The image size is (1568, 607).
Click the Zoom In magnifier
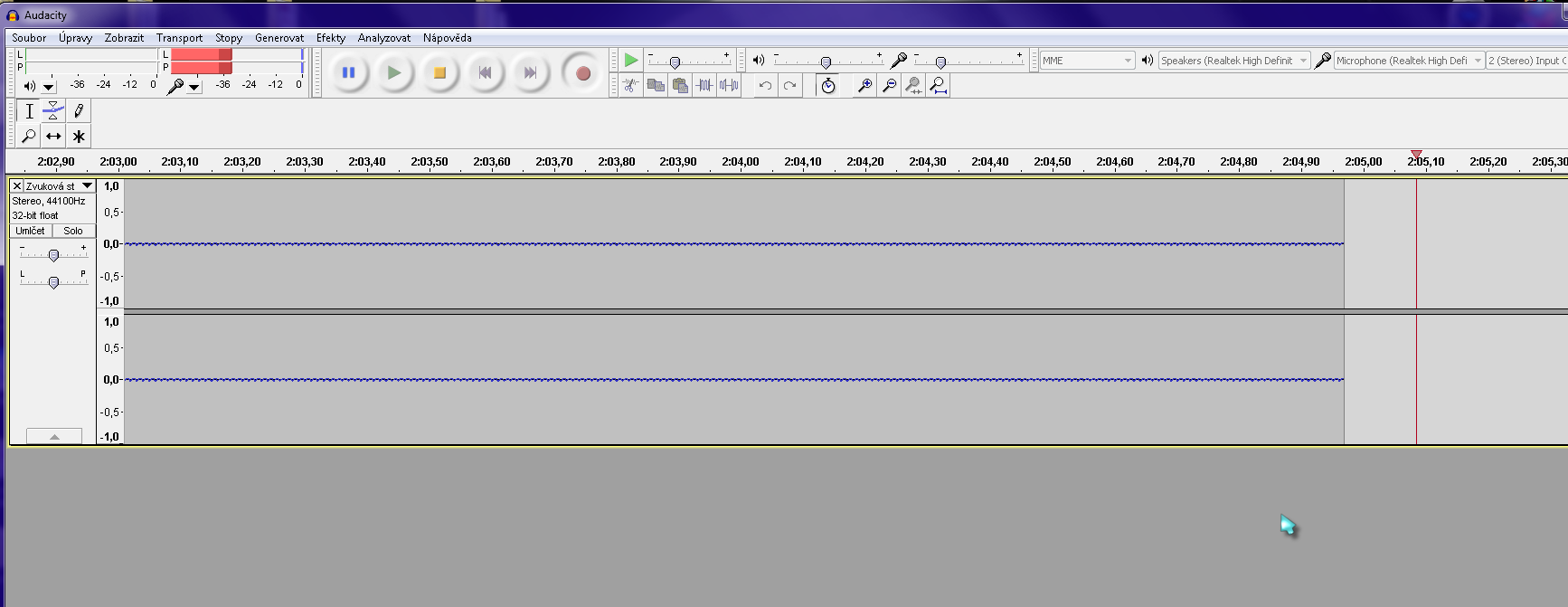pos(864,85)
